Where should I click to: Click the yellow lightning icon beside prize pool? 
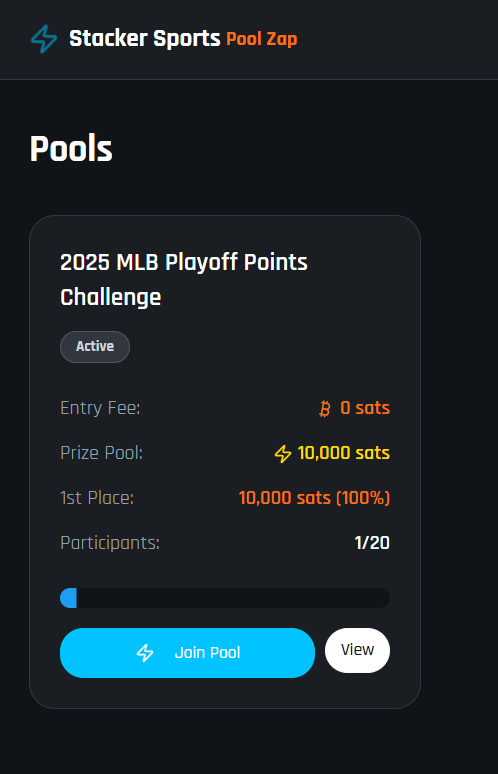283,454
